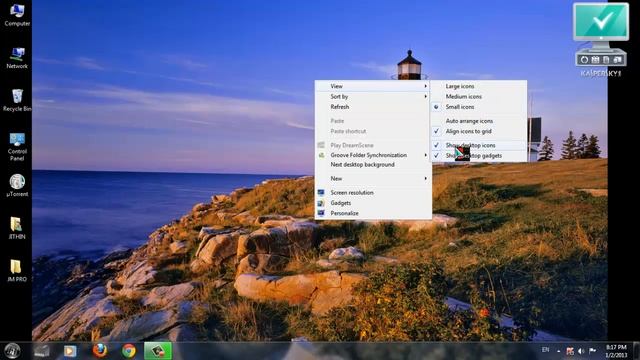Screen dimensions: 640x360
Task: Open Screen resolution settings
Action: tap(373, 192)
